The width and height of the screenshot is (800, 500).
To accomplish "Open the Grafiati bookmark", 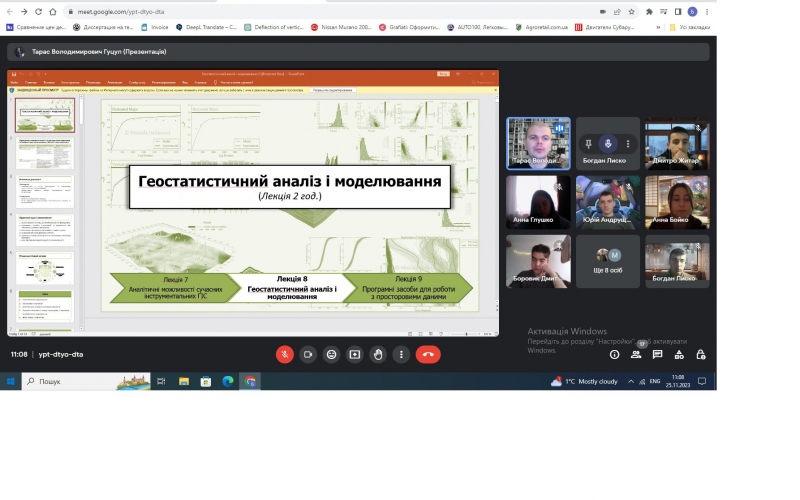I will tap(409, 28).
